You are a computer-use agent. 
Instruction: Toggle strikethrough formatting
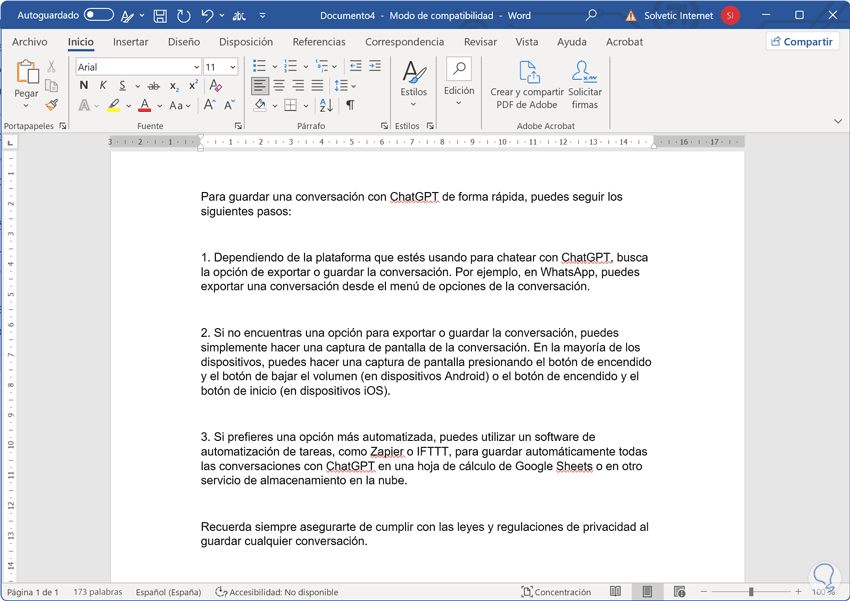(154, 86)
